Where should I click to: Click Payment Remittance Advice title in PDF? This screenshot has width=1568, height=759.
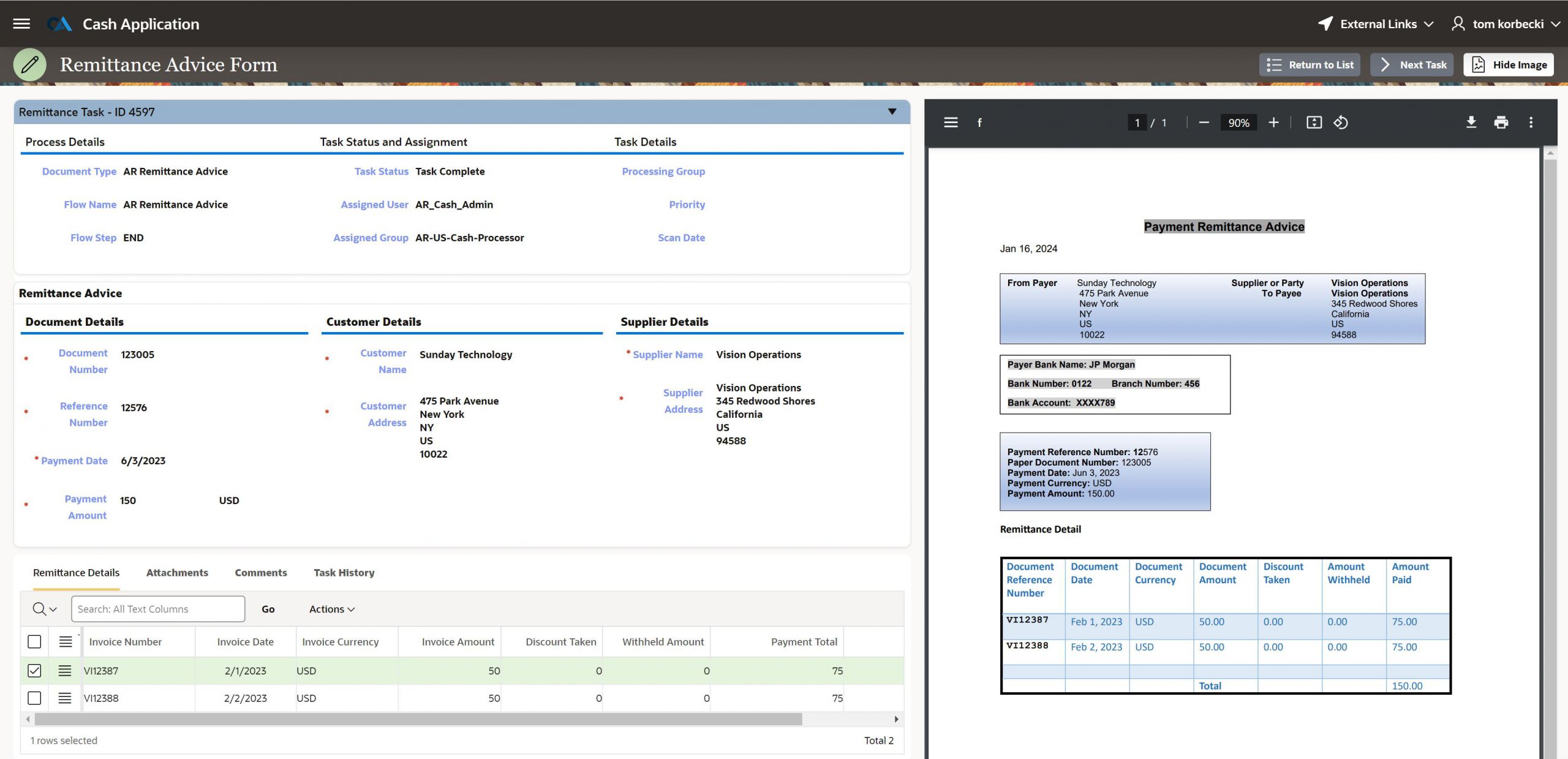[x=1224, y=227]
